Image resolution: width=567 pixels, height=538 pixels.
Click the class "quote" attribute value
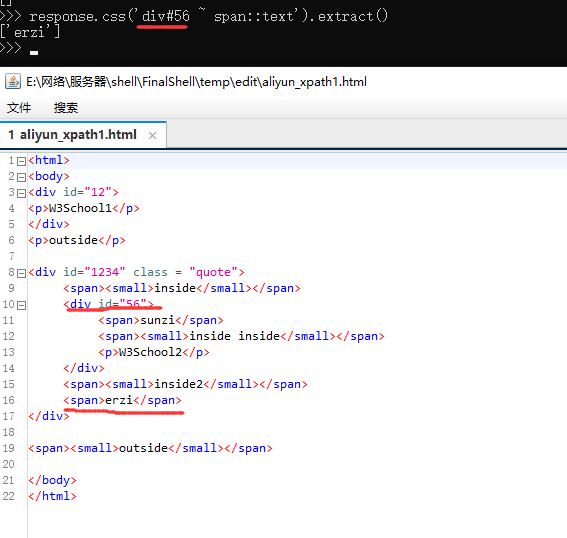click(x=213, y=272)
